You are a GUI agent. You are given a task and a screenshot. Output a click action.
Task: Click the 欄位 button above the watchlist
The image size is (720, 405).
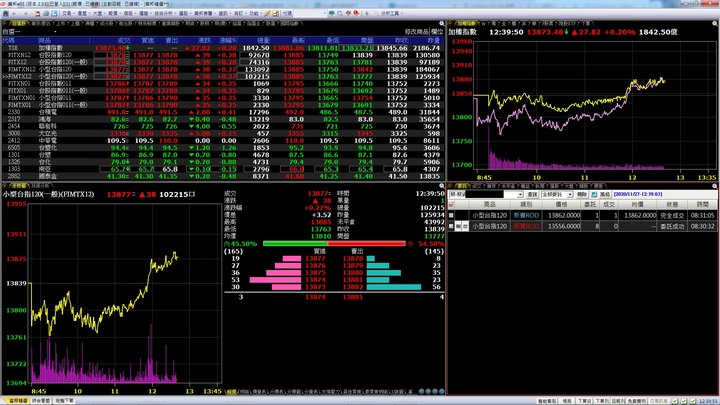437,32
